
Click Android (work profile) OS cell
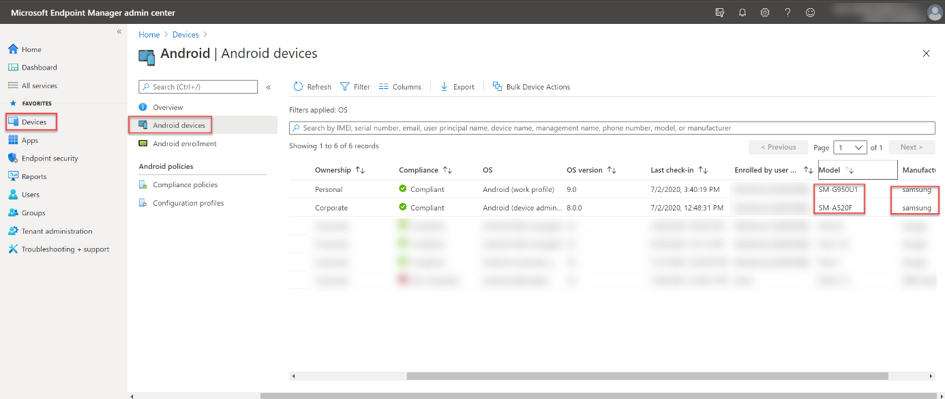coord(518,189)
